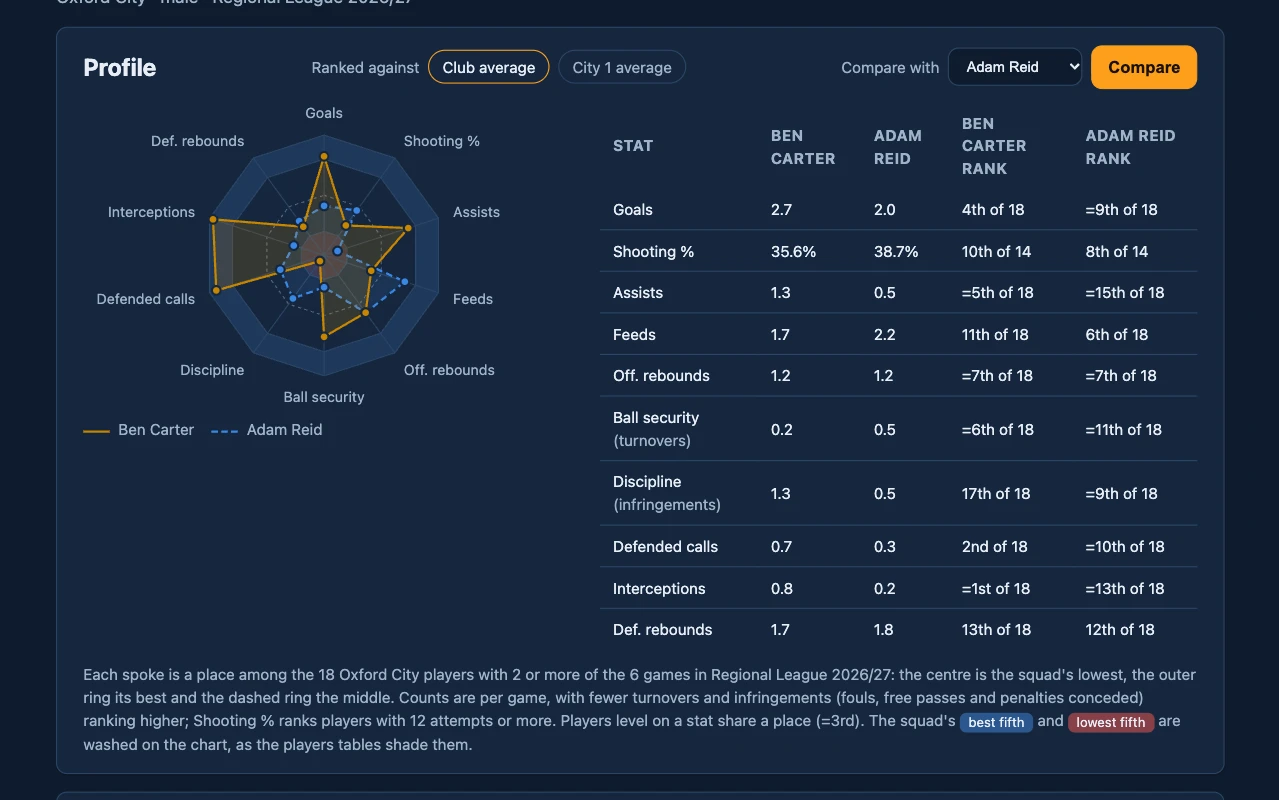Click the Off. rebounds table row label

click(661, 376)
